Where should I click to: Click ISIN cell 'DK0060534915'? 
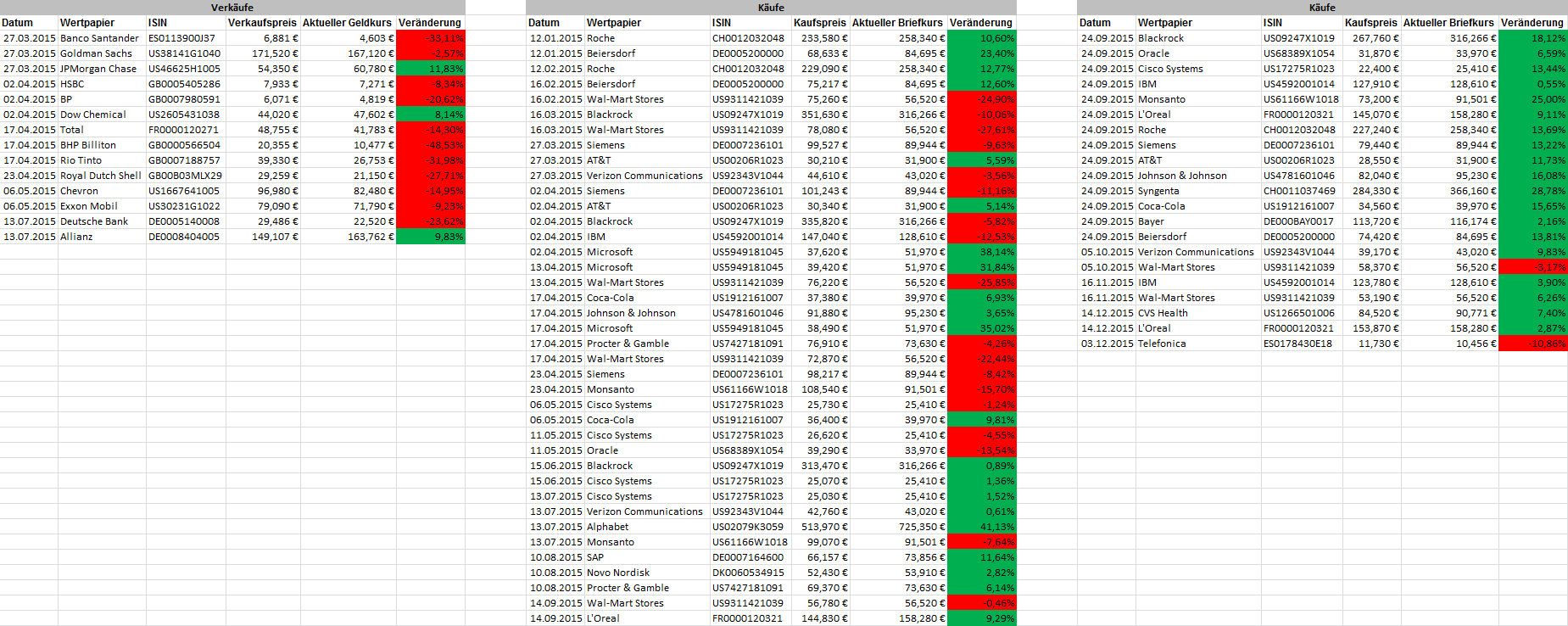coord(751,573)
